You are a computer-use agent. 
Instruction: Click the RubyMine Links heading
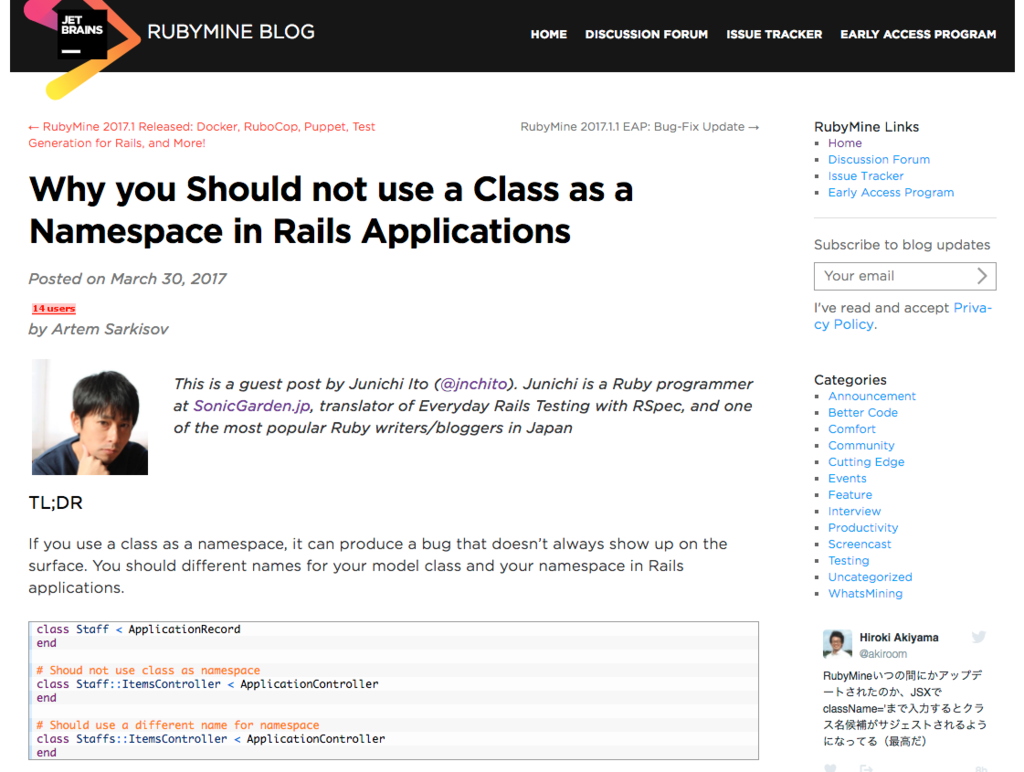point(866,127)
